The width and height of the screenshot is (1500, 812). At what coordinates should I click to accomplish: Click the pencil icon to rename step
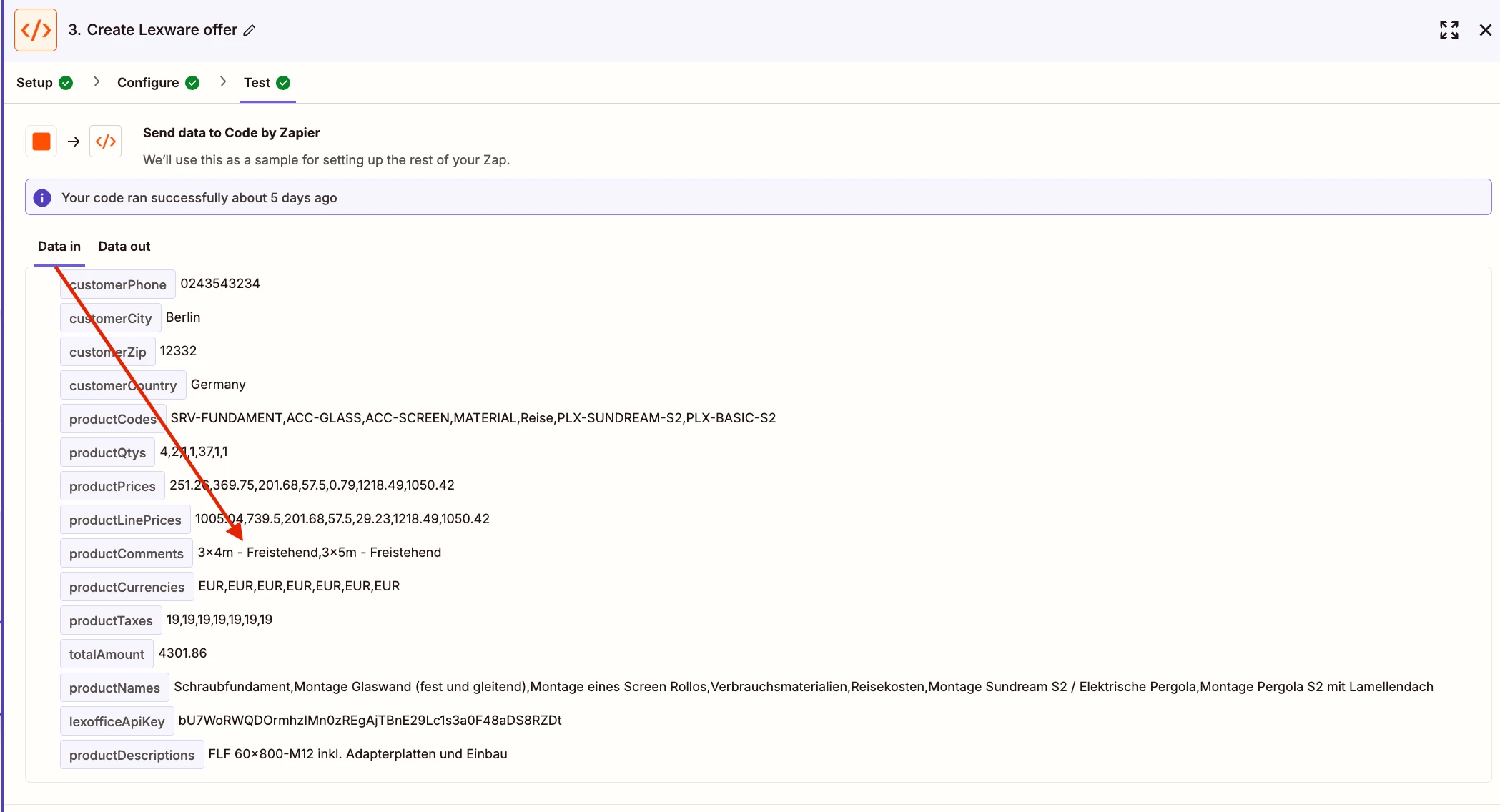pyautogui.click(x=250, y=30)
